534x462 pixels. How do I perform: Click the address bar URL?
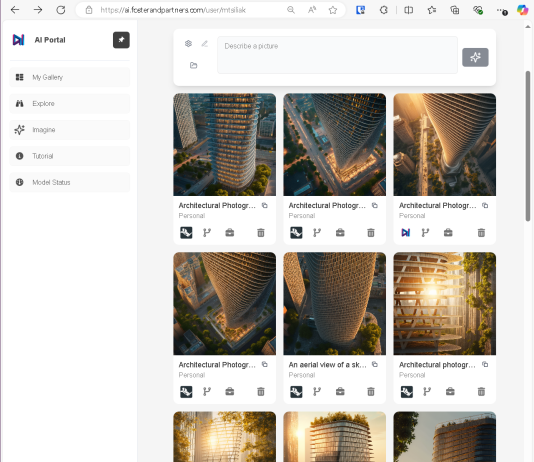(173, 10)
